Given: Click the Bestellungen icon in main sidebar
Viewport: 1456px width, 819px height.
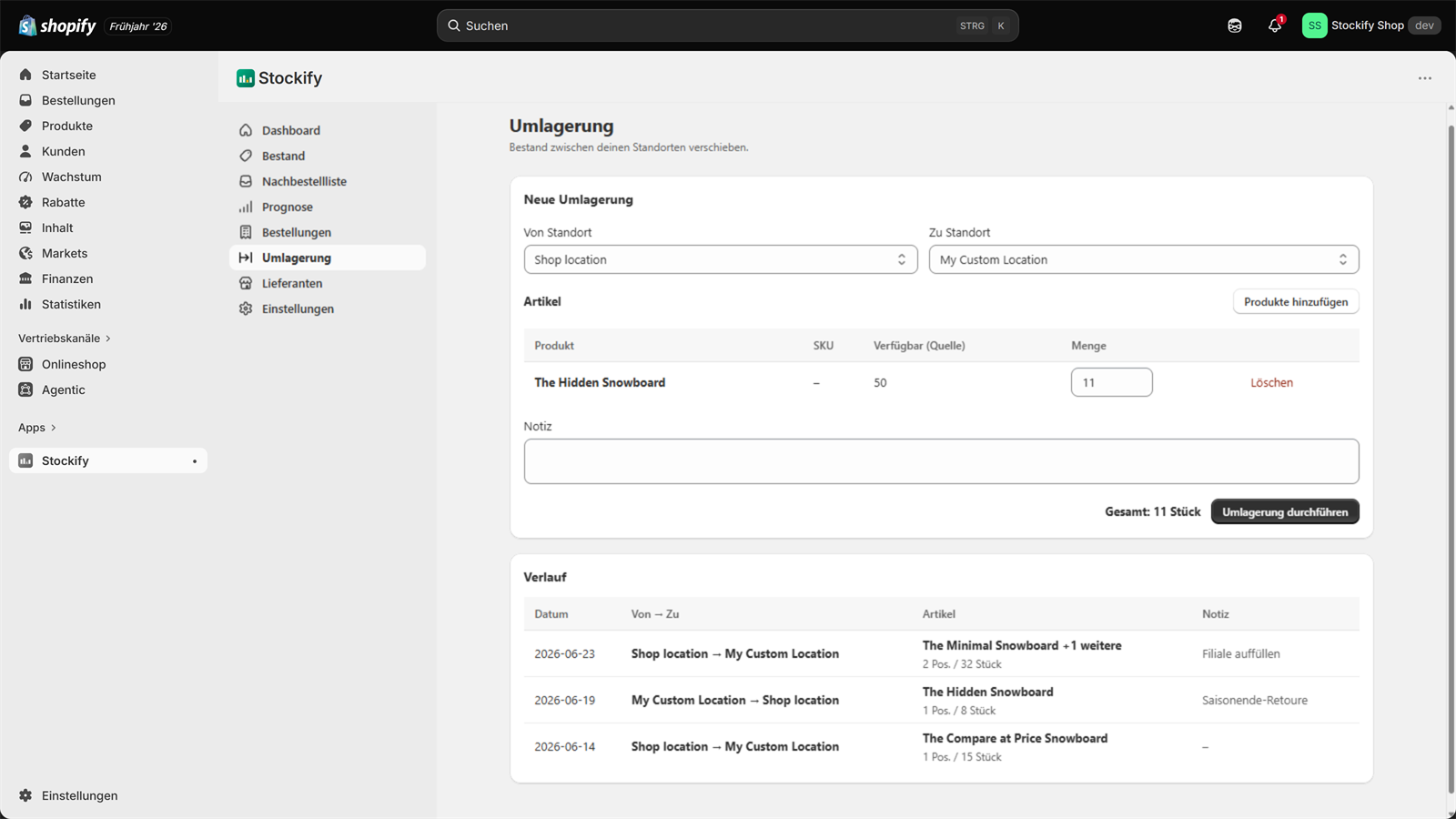Looking at the screenshot, I should click(x=25, y=100).
